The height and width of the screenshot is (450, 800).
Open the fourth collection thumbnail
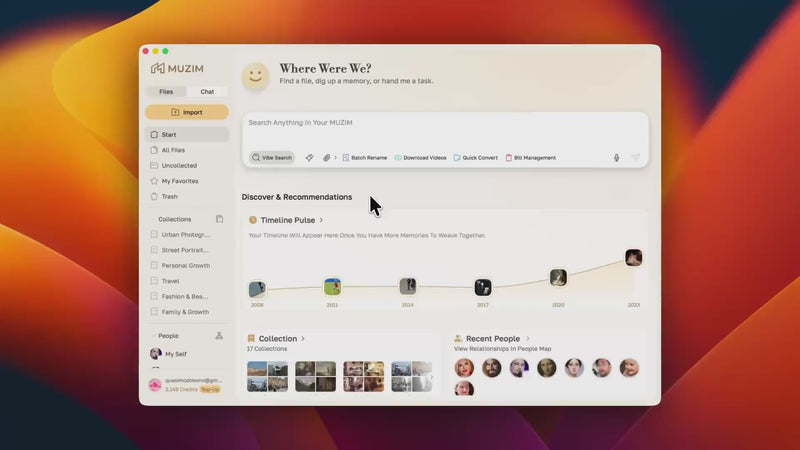[x=411, y=377]
